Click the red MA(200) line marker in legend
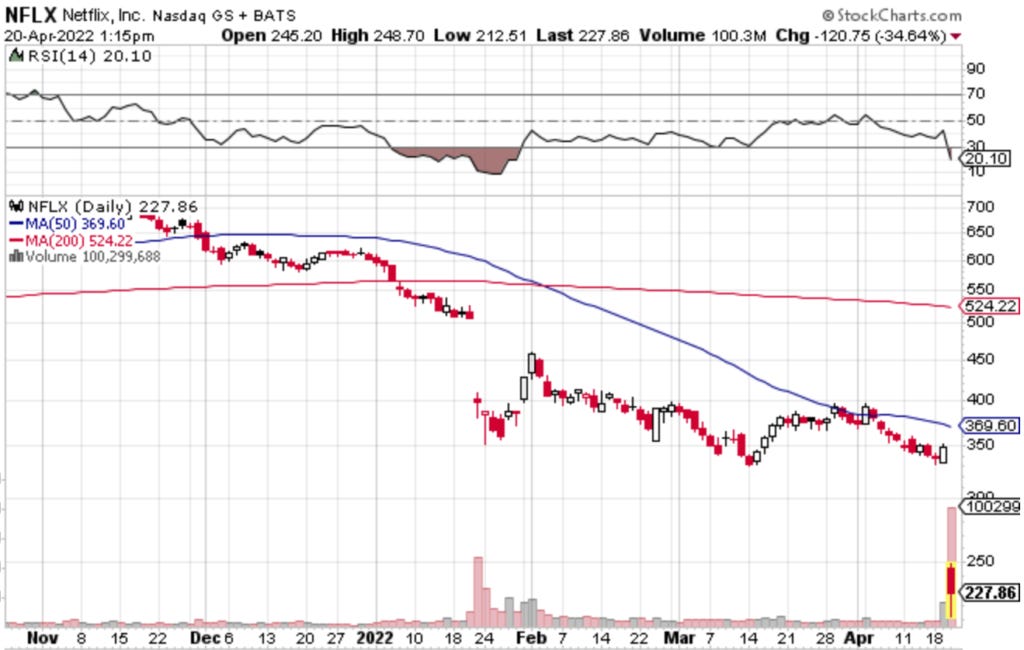This screenshot has width=1024, height=650. pos(16,240)
